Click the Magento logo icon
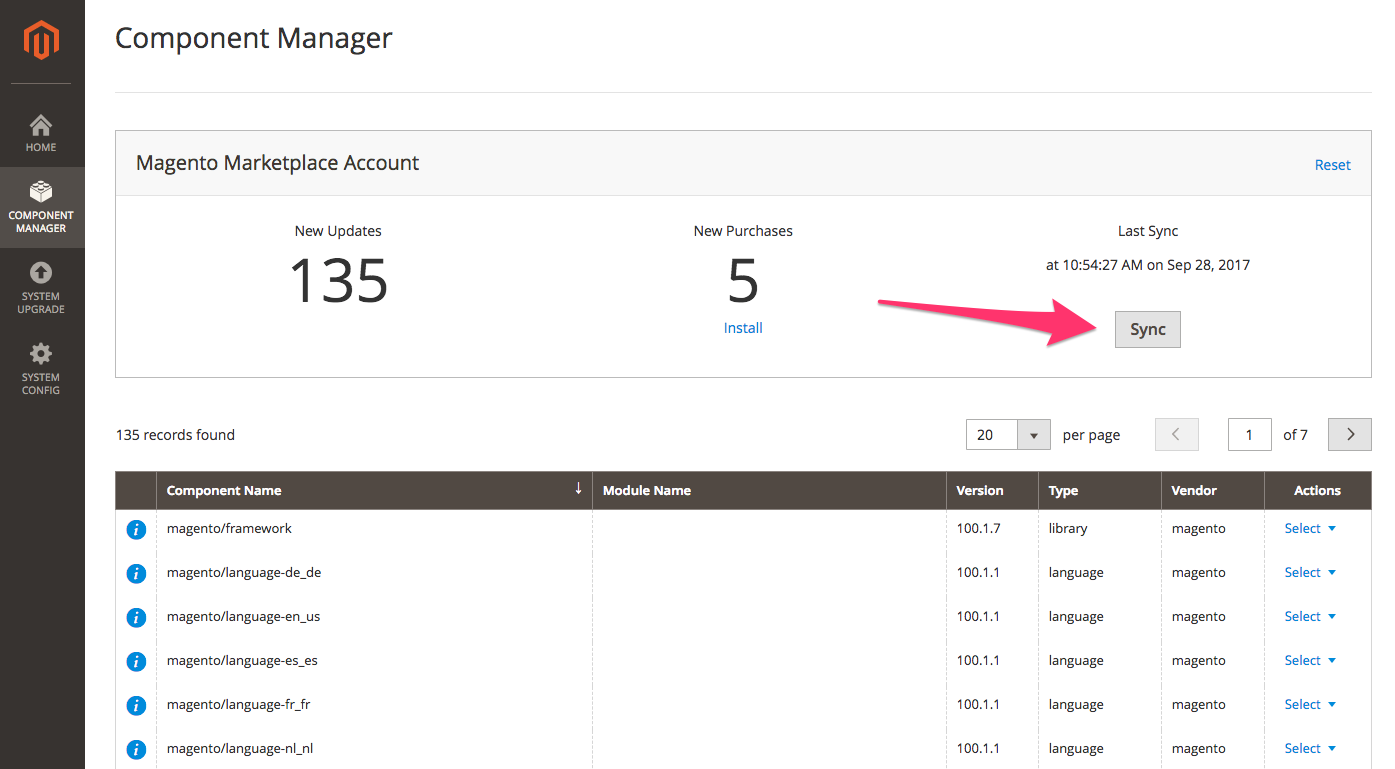1395x769 pixels. [x=42, y=41]
